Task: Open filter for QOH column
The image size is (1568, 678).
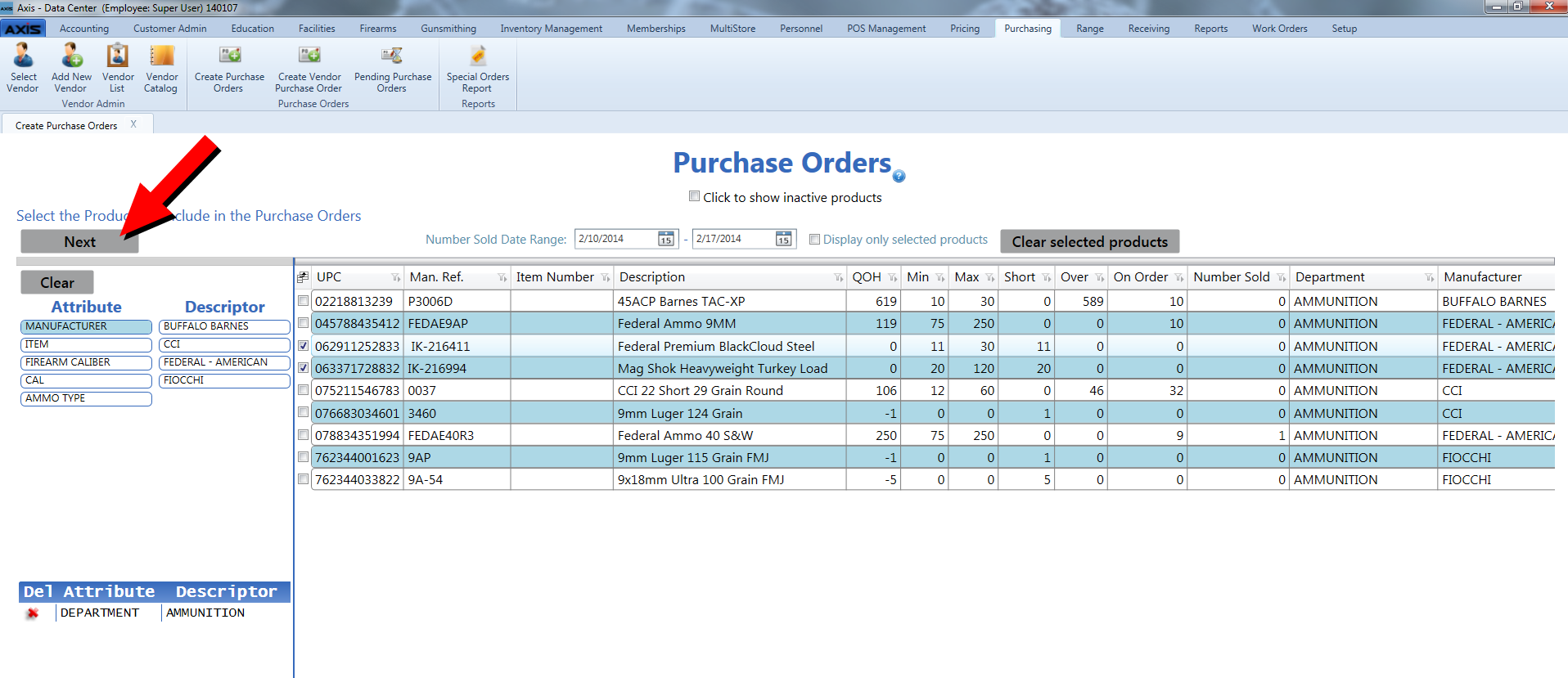Action: [892, 278]
